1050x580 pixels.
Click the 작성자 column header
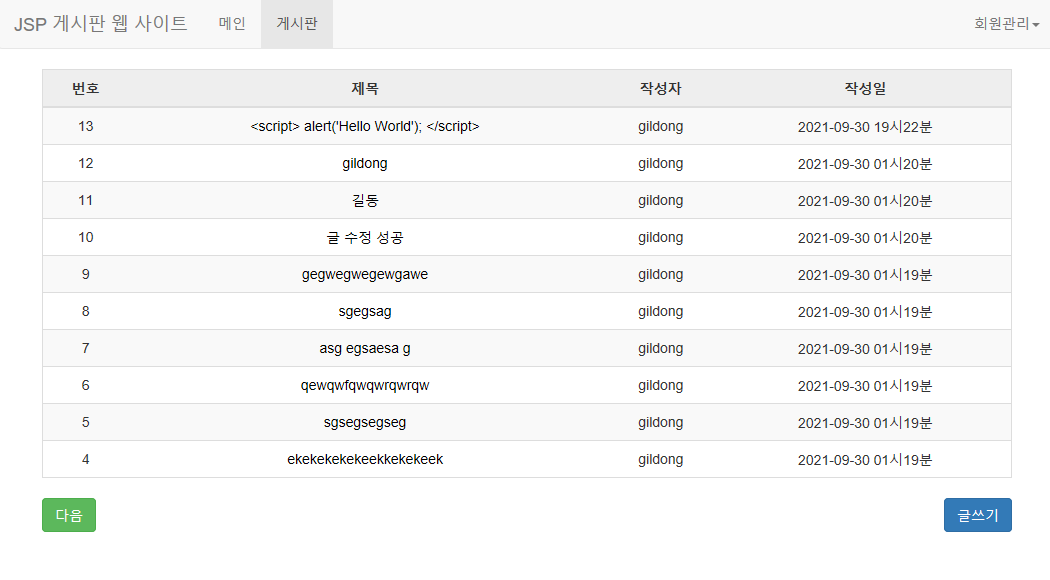coord(660,88)
